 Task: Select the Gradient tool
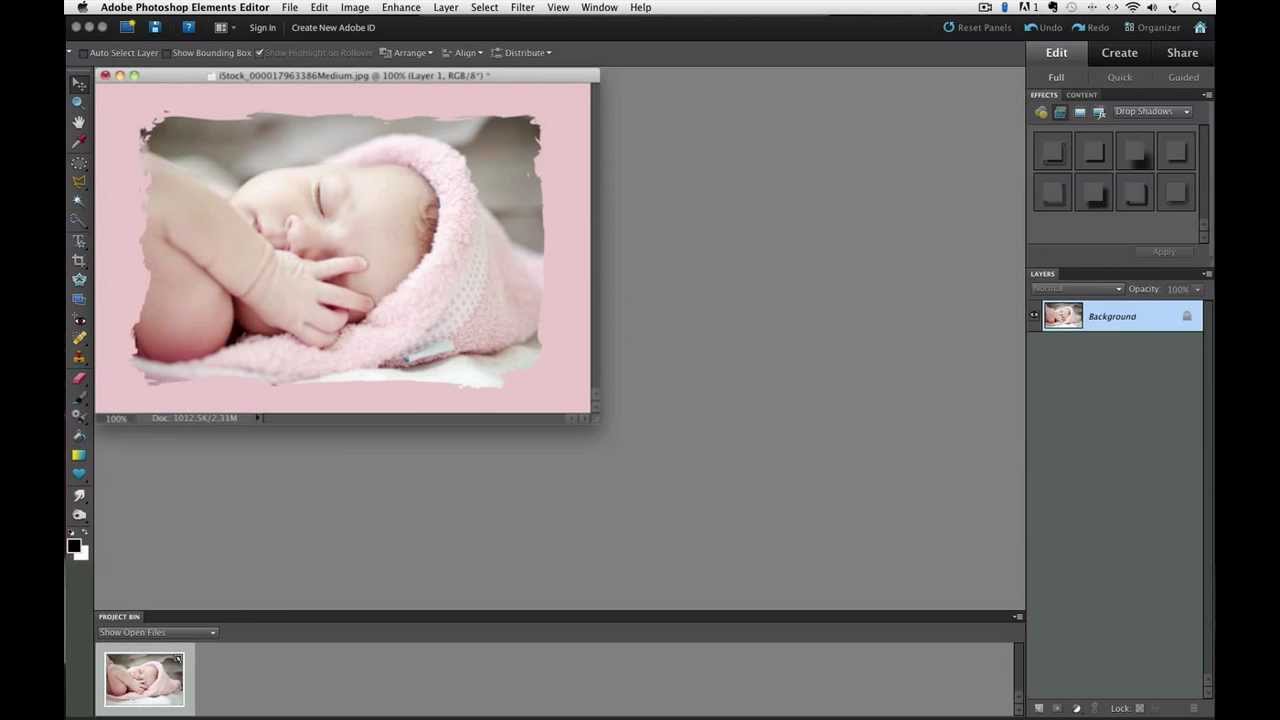79,455
